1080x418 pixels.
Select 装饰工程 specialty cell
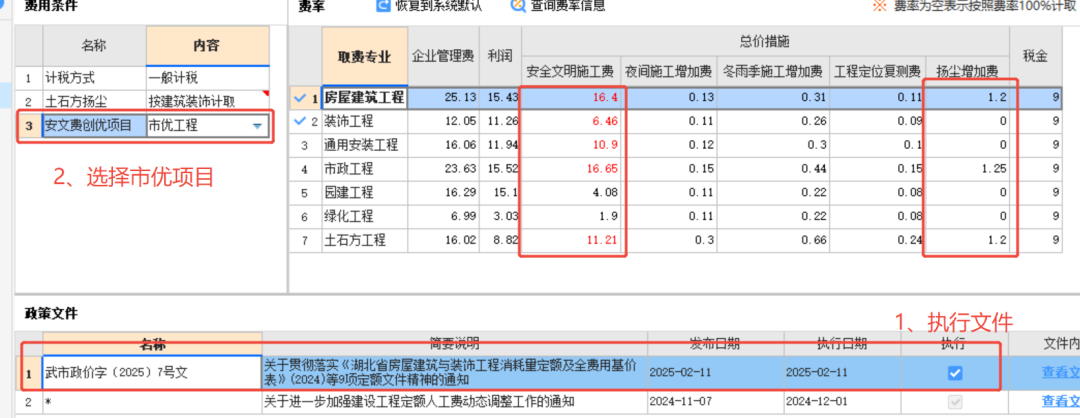(364, 122)
